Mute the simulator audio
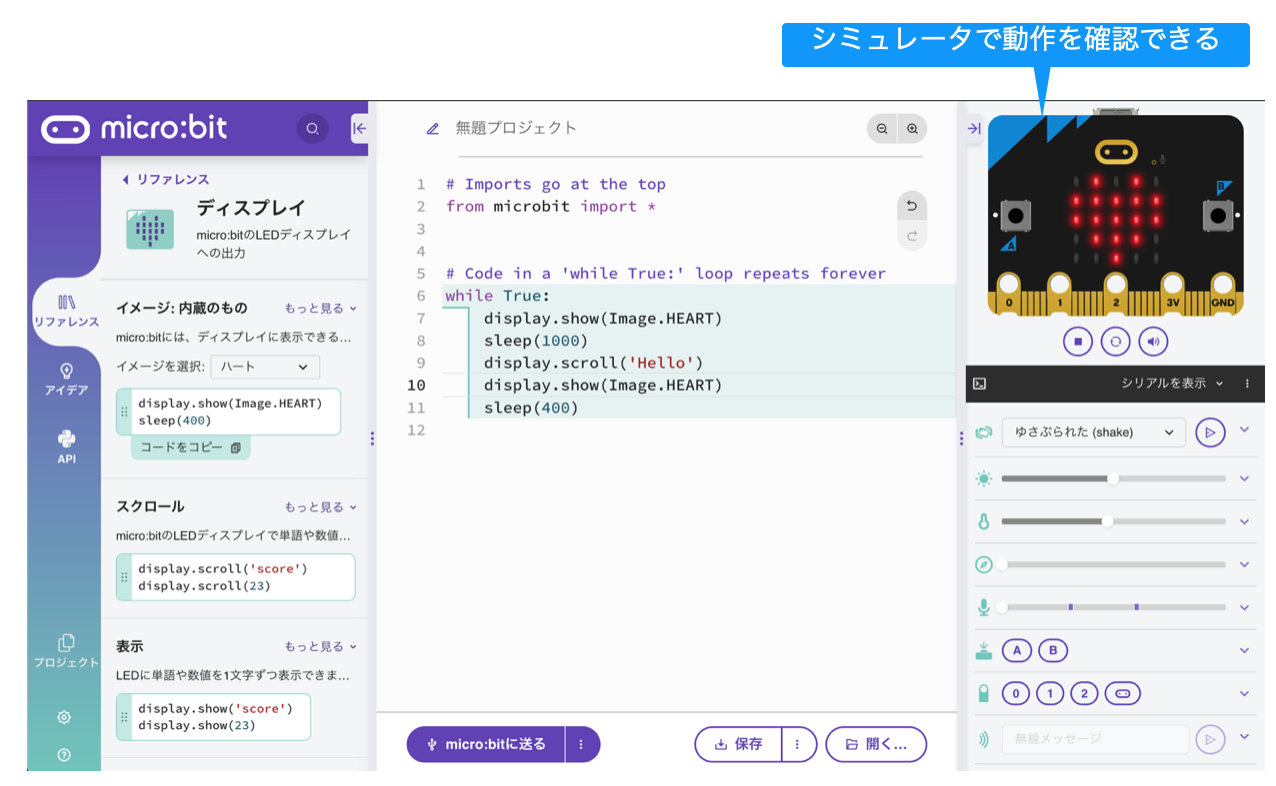Screen dimensions: 1276x786 tap(1152, 341)
